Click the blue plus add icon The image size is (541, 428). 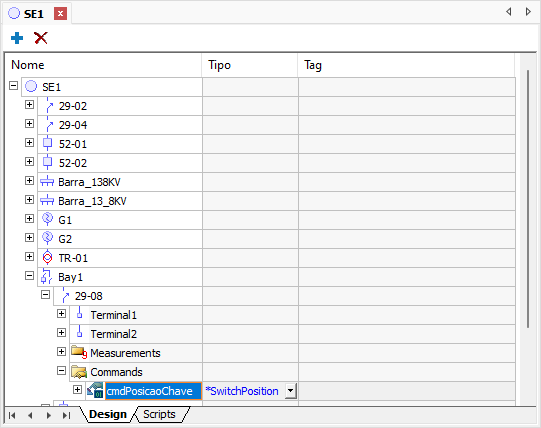point(17,38)
